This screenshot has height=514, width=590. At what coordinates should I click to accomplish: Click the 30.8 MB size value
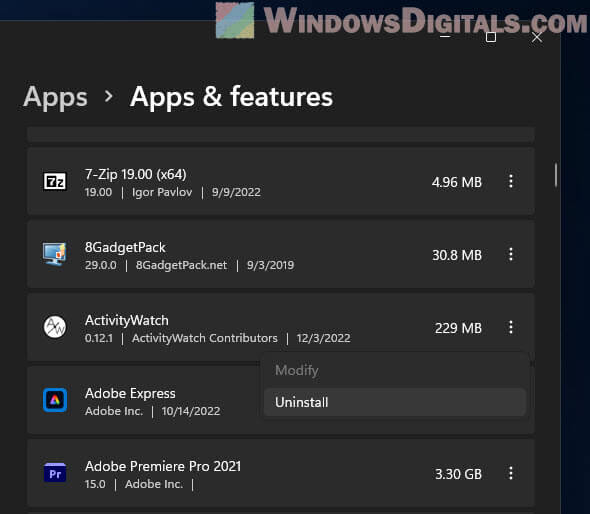[x=457, y=255]
